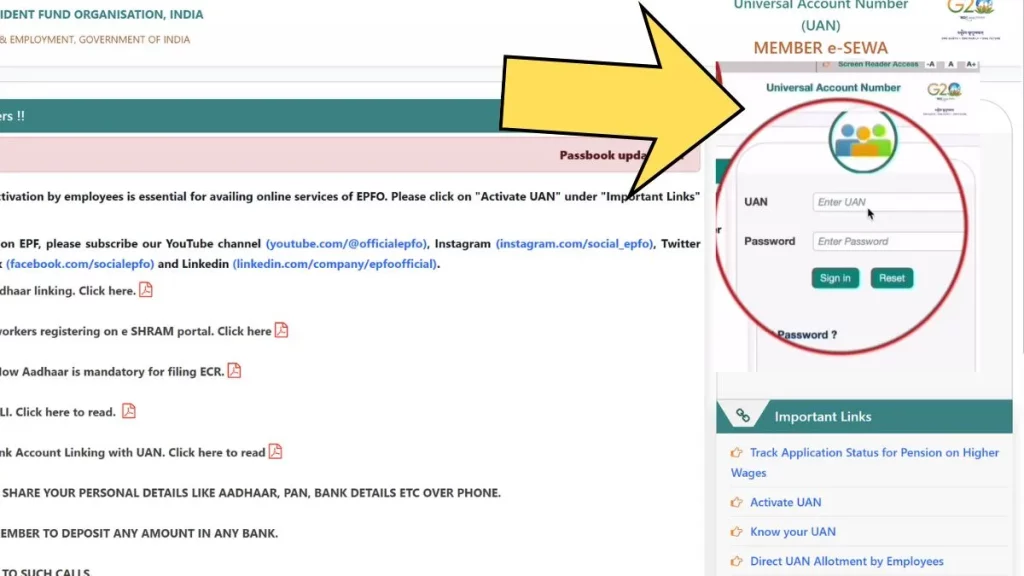Click PDF icon for Aadhaar mandatory ECR notice

(x=234, y=370)
